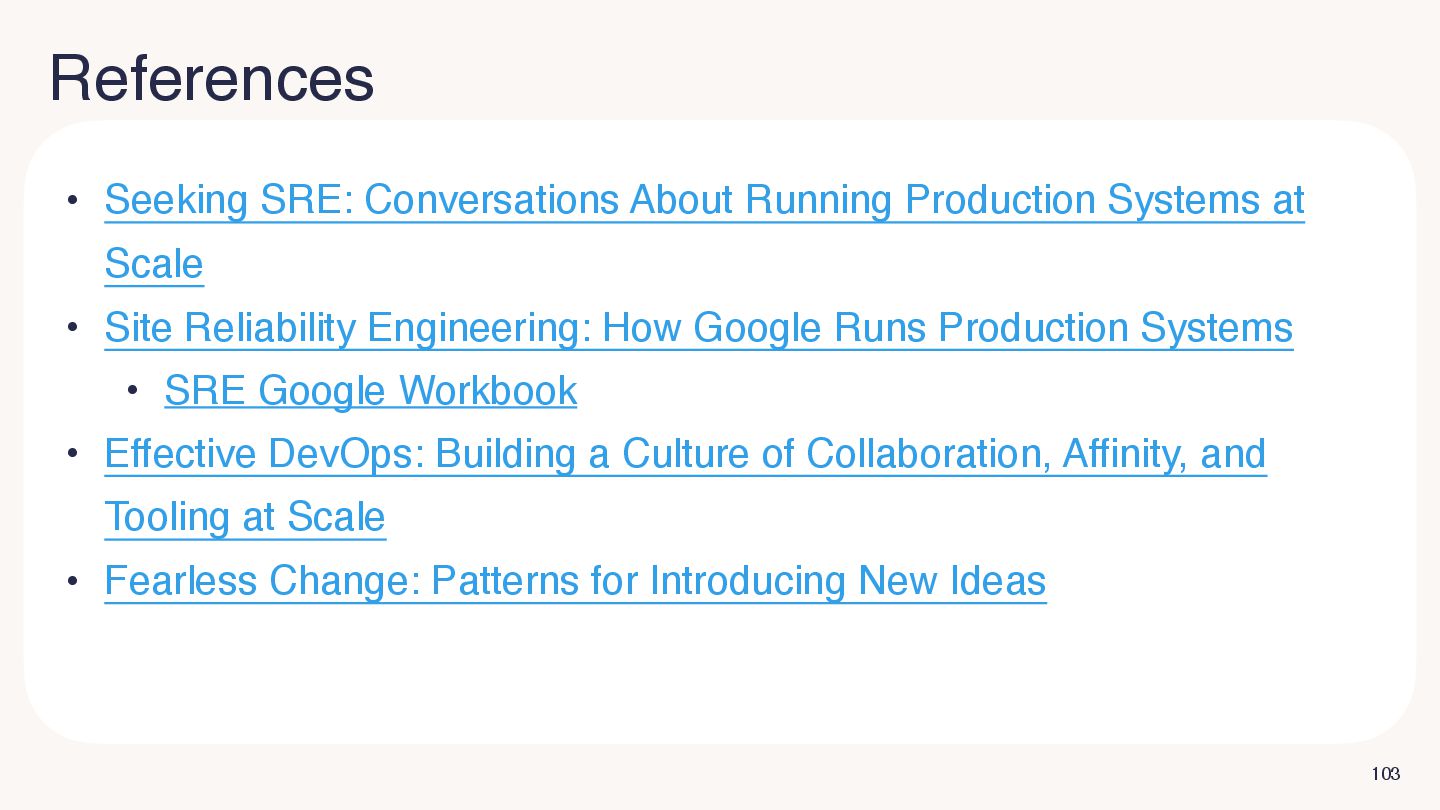Click "Production Systems" in the Site Reliability link
Screen dimensions: 1440x810
point(1115,328)
